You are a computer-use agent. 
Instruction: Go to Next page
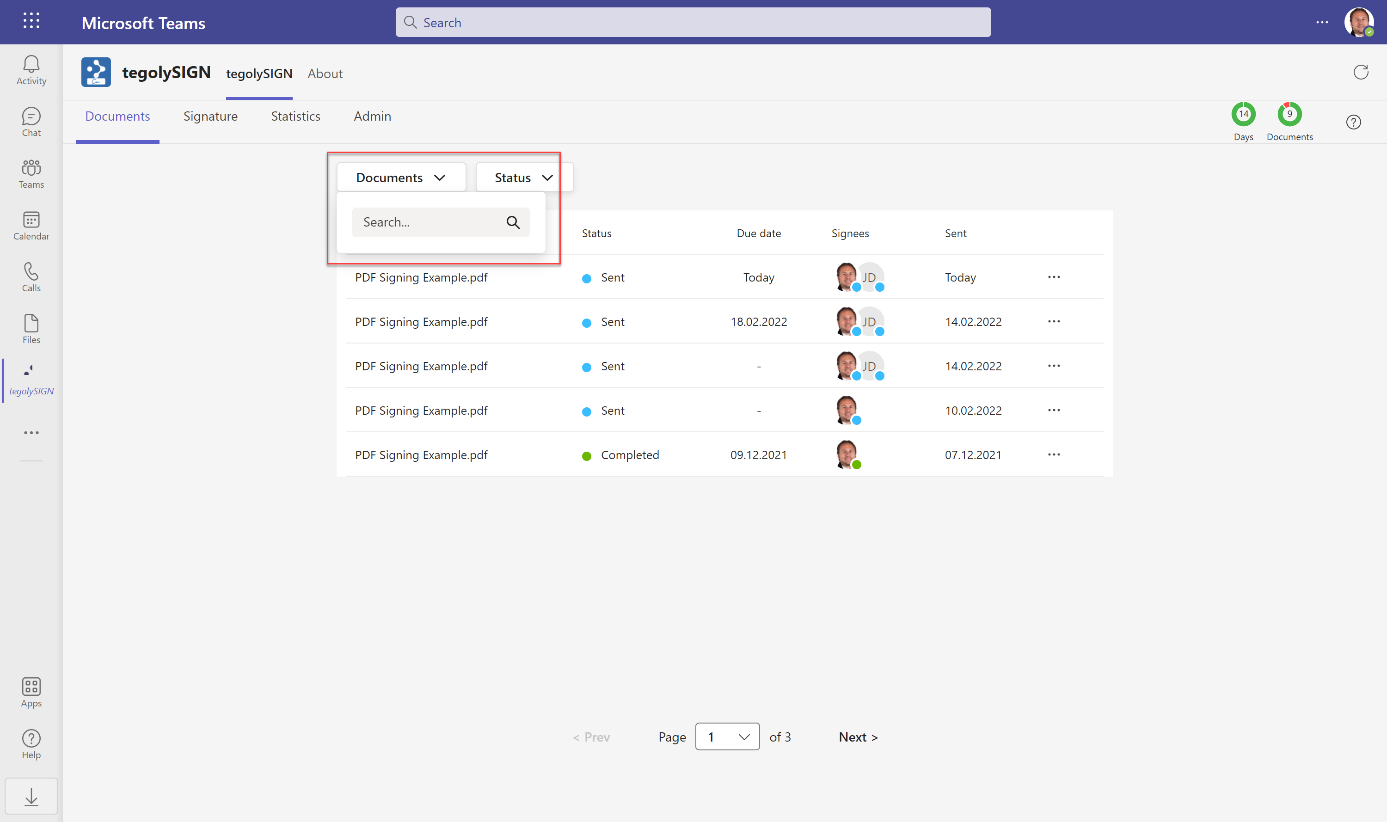[x=858, y=737]
